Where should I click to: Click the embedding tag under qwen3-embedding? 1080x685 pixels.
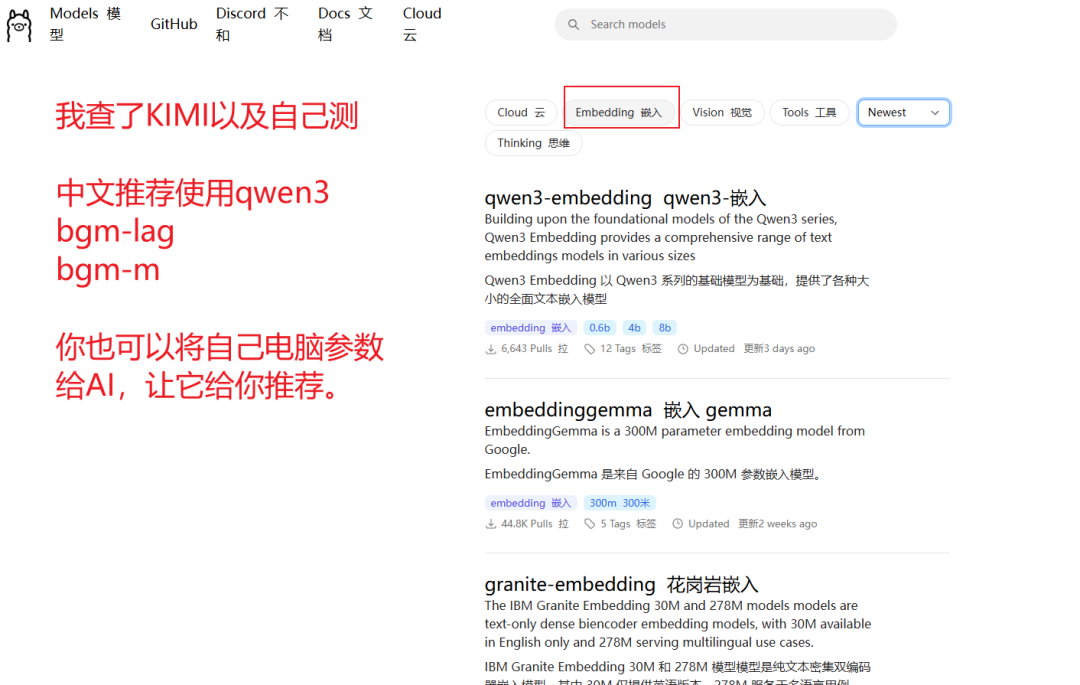tap(530, 328)
